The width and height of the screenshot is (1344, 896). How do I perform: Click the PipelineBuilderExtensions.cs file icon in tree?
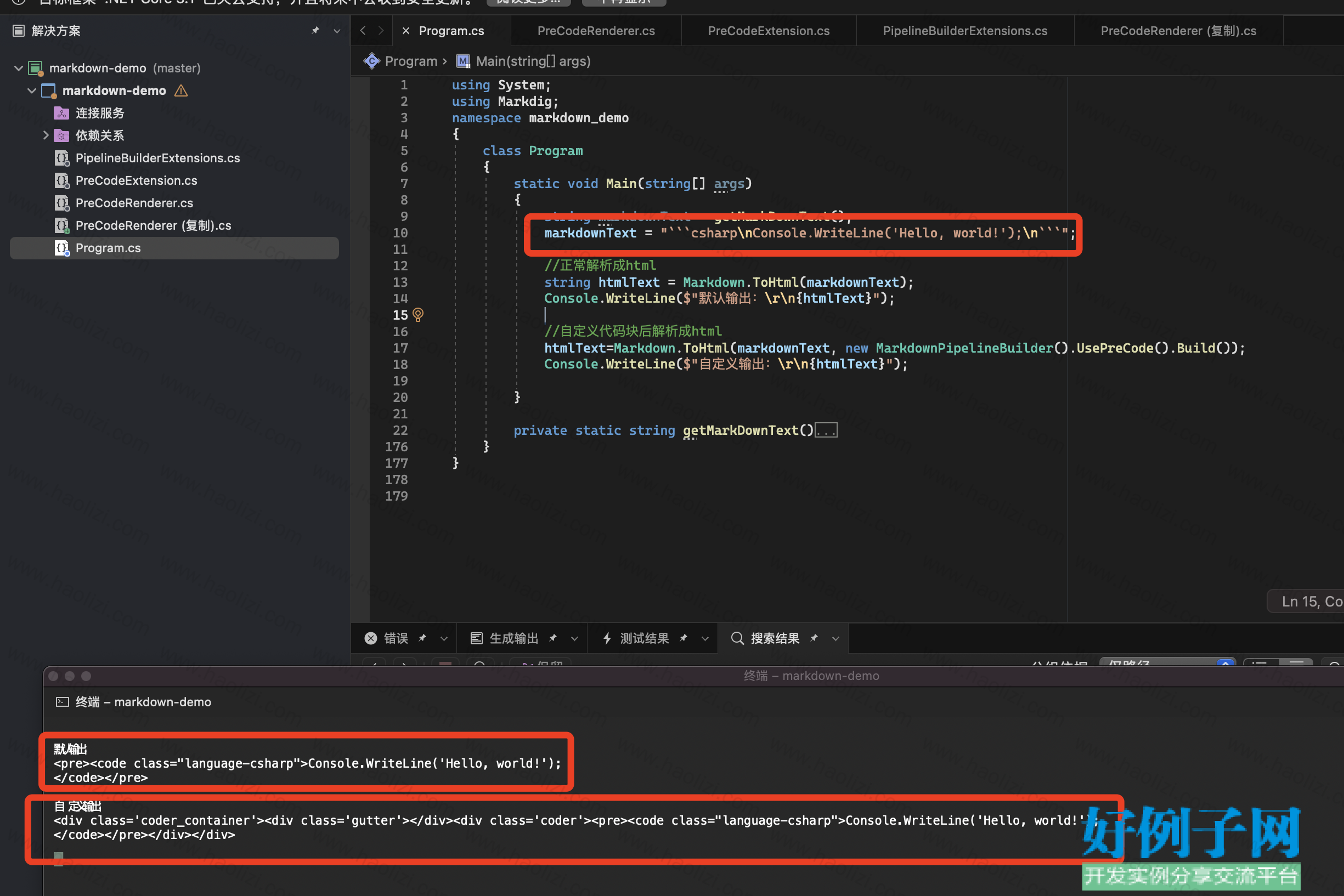tap(62, 158)
